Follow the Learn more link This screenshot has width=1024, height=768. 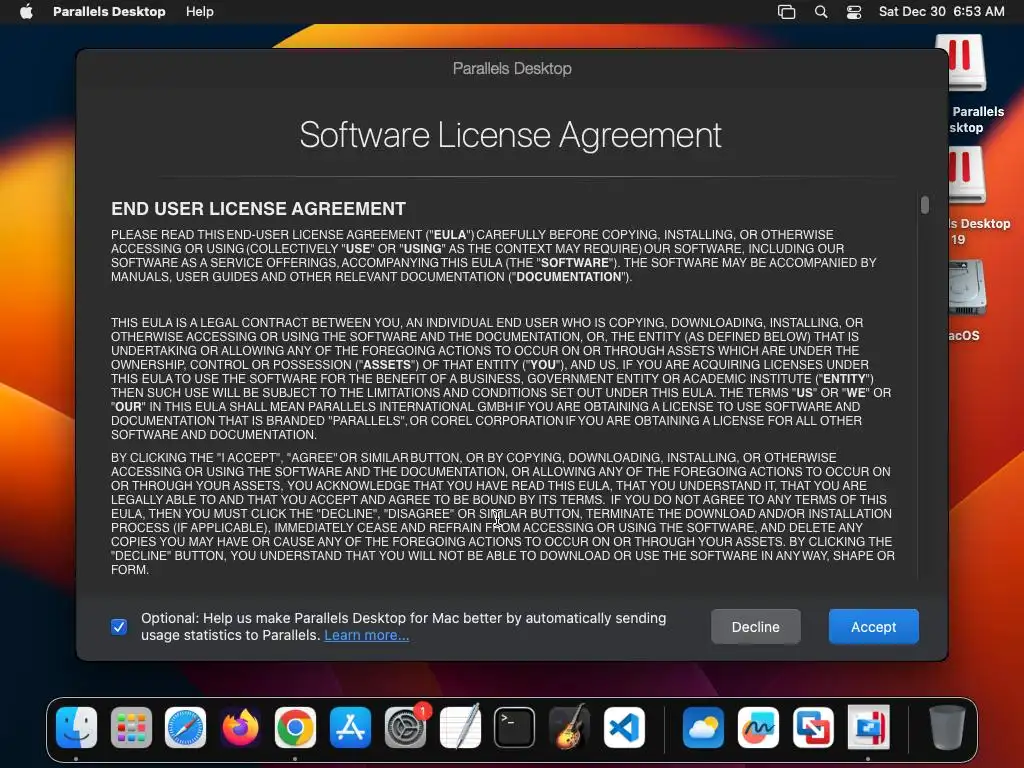(366, 635)
